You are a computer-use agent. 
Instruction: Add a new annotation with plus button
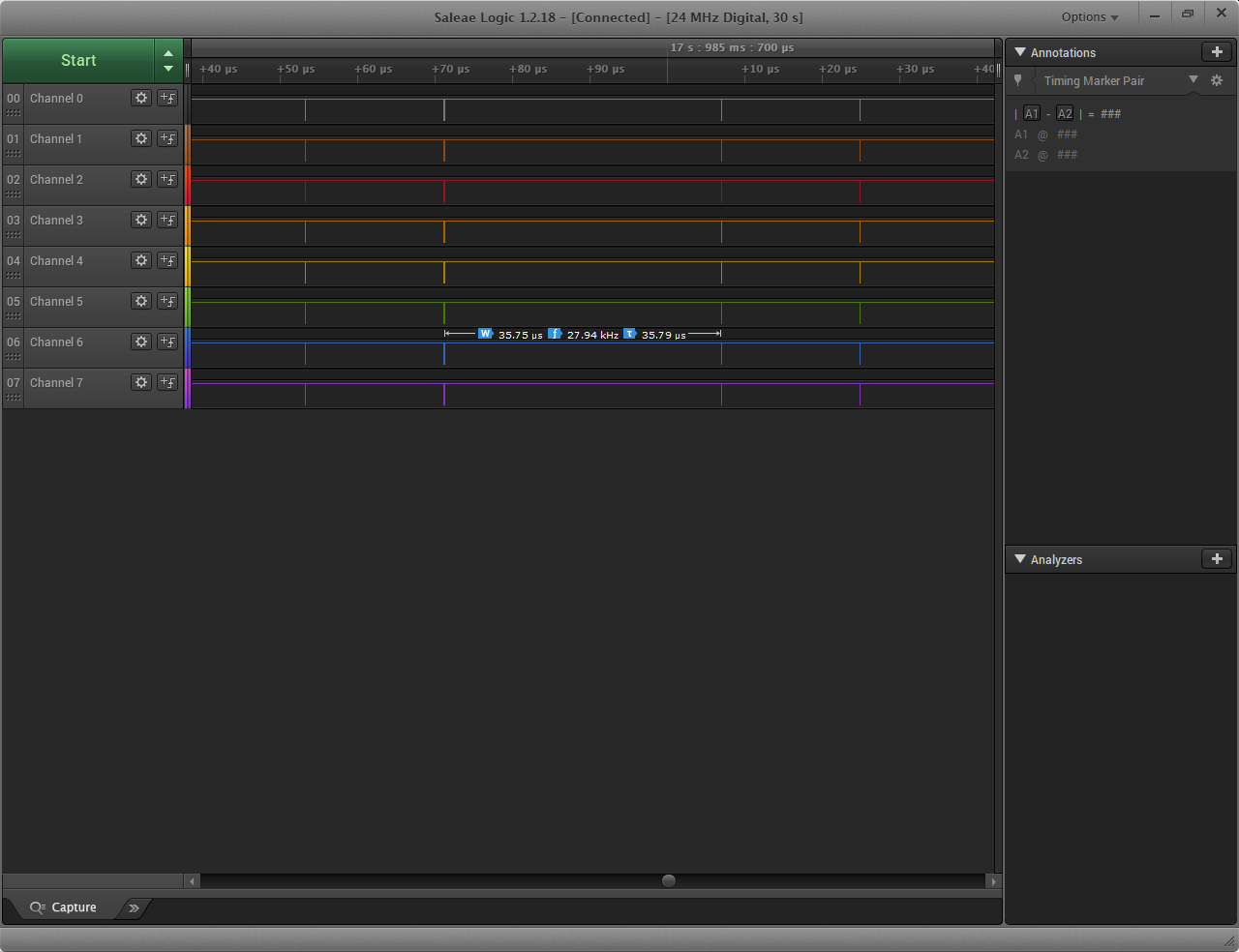(x=1217, y=52)
